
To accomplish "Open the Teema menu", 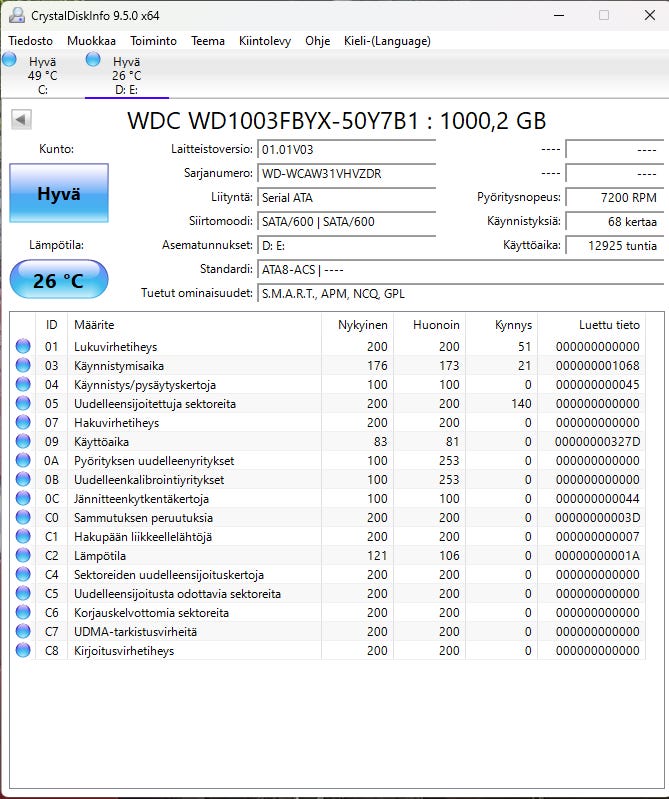I will click(208, 41).
